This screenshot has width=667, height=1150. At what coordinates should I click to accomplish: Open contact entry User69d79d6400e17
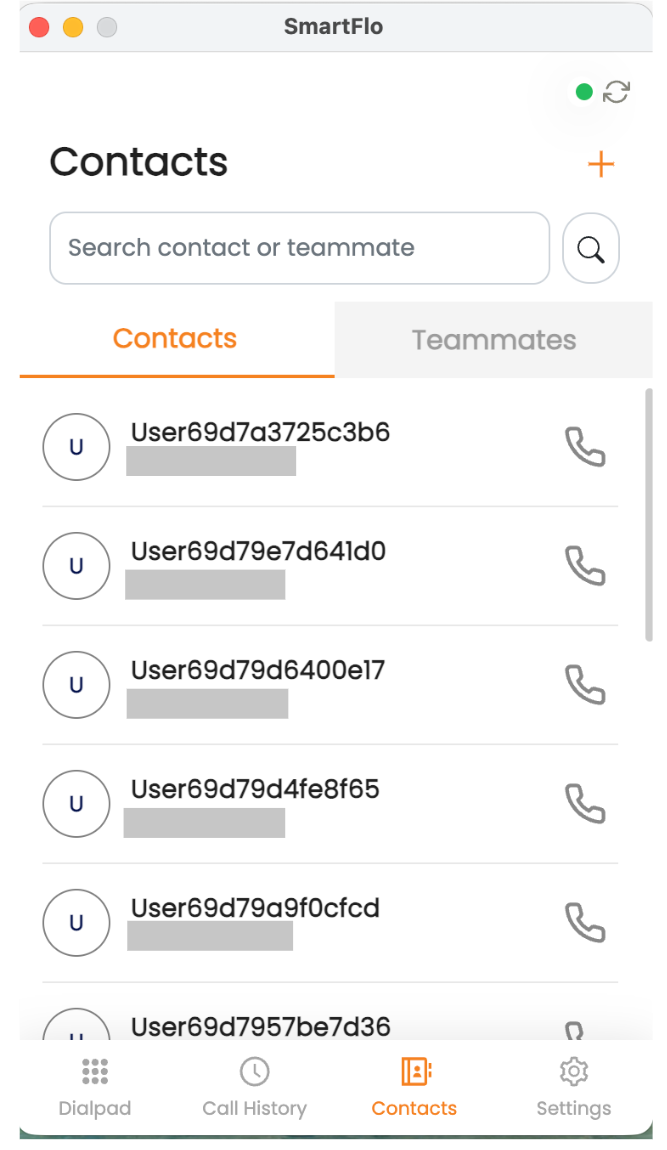(330, 685)
